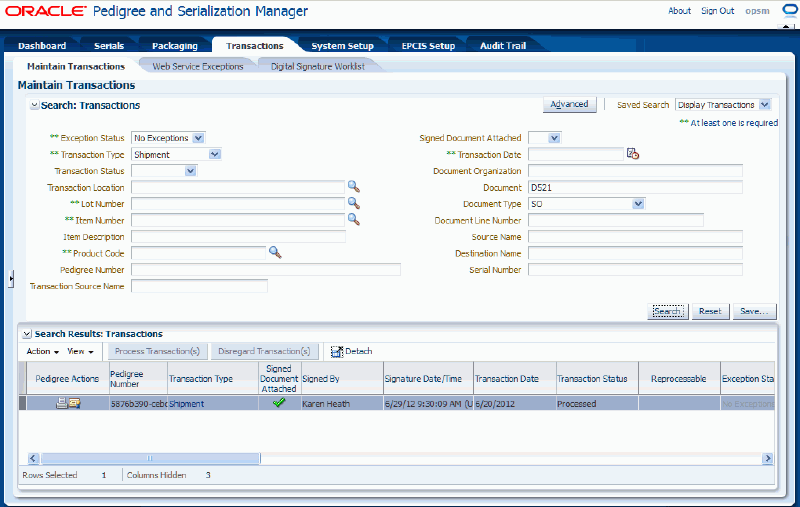This screenshot has height=507, width=800.
Task: Open the View menu in results toolbar
Action: (81, 351)
